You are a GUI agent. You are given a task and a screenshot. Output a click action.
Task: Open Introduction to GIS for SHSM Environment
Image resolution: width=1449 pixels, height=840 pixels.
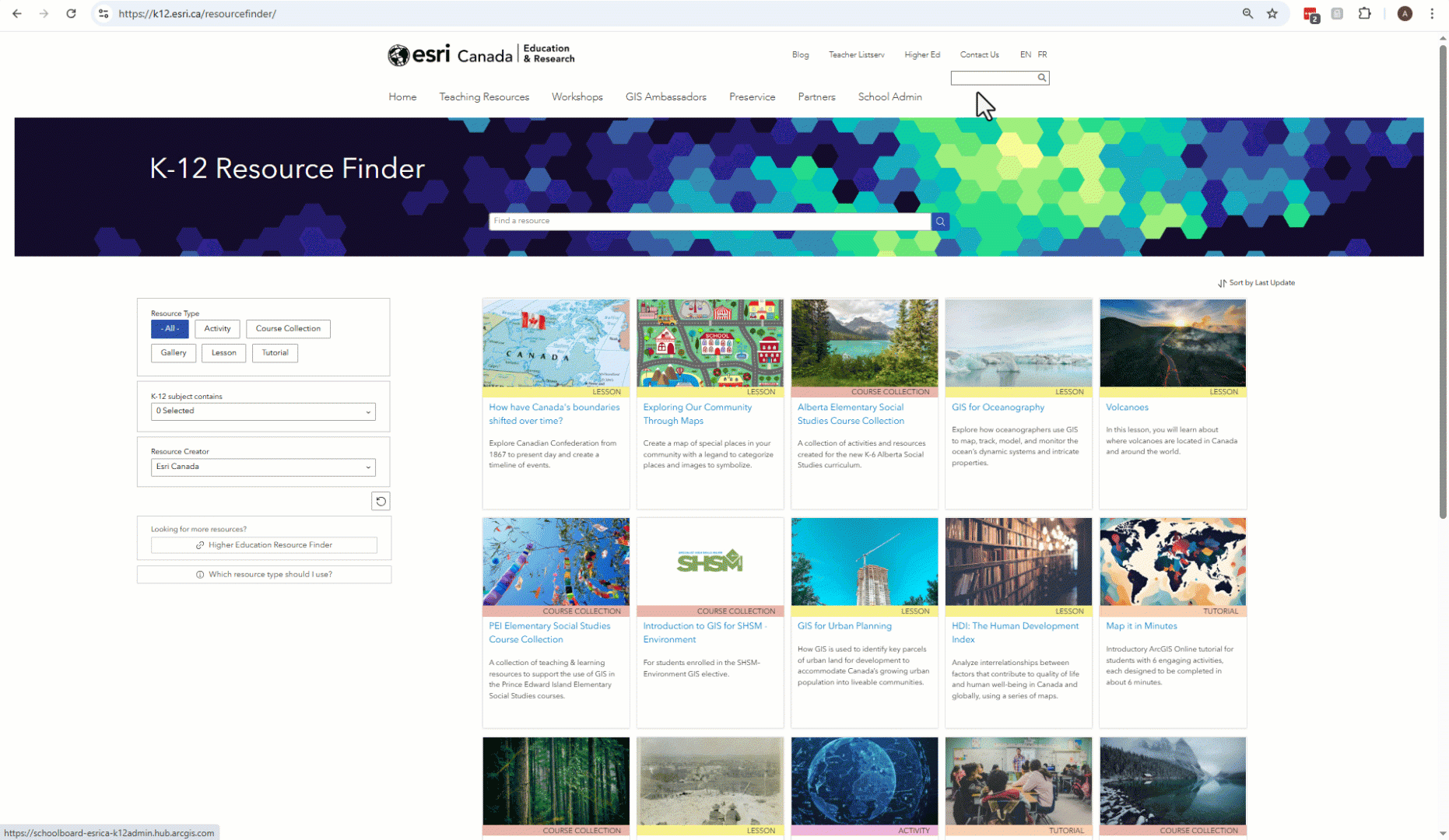[x=704, y=632]
